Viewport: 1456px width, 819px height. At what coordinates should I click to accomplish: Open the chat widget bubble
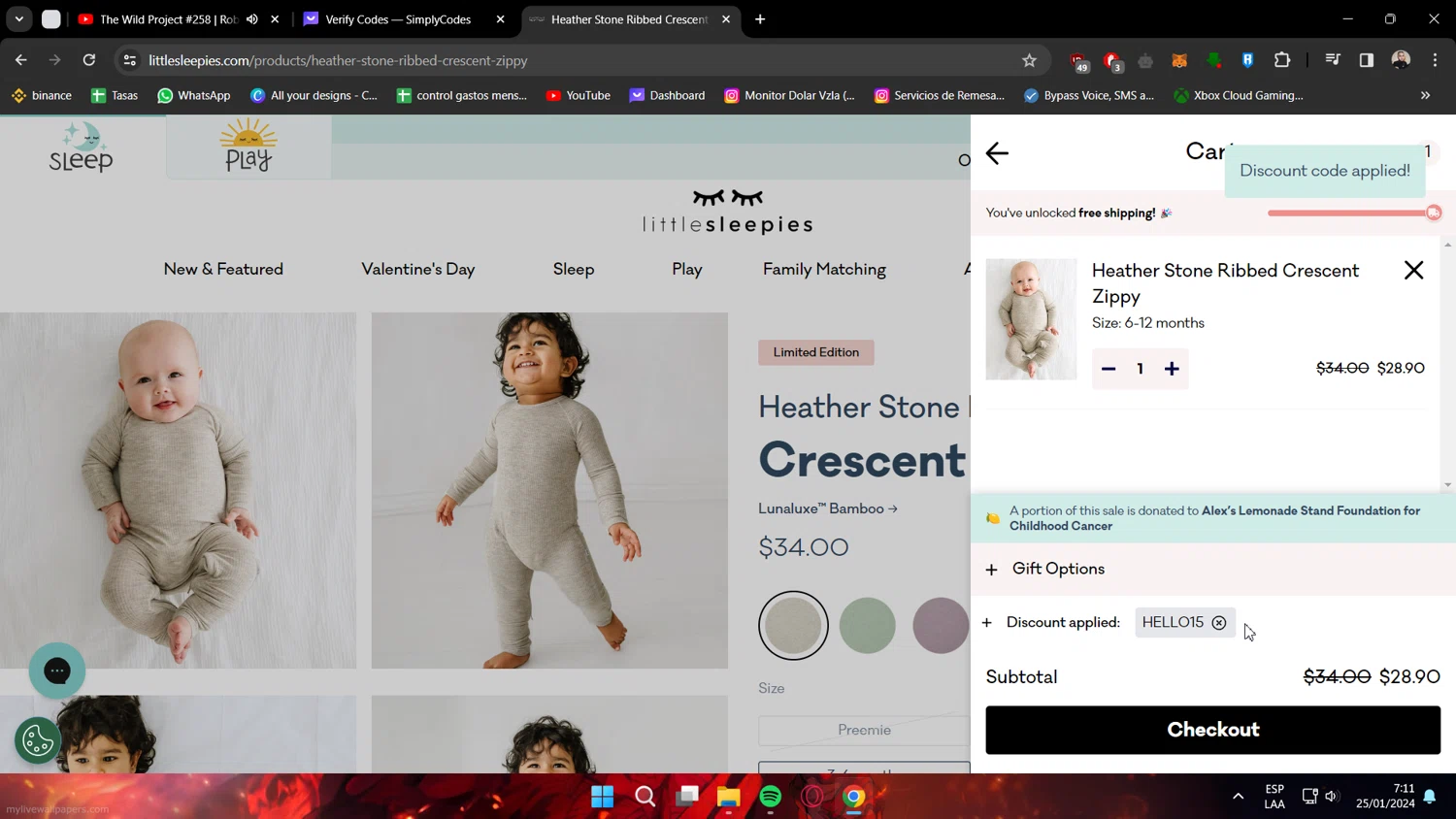coord(57,671)
